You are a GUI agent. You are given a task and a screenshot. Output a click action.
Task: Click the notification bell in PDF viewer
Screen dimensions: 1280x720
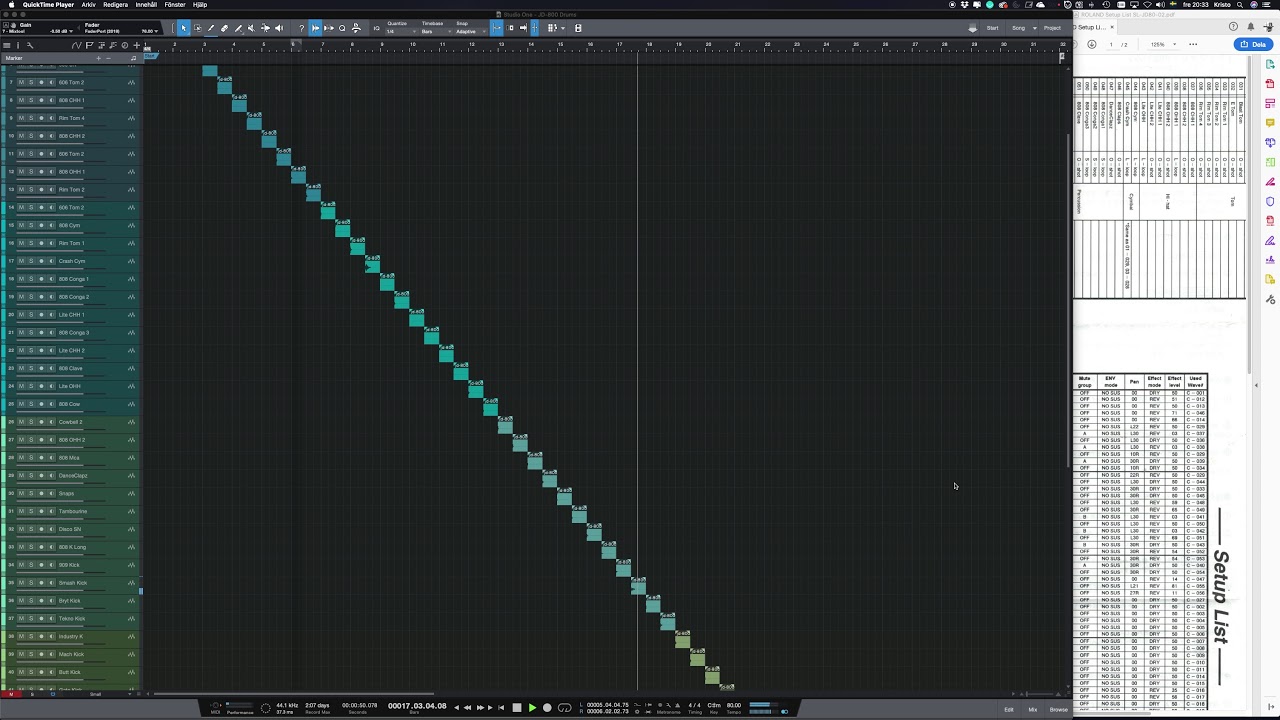(x=1250, y=26)
